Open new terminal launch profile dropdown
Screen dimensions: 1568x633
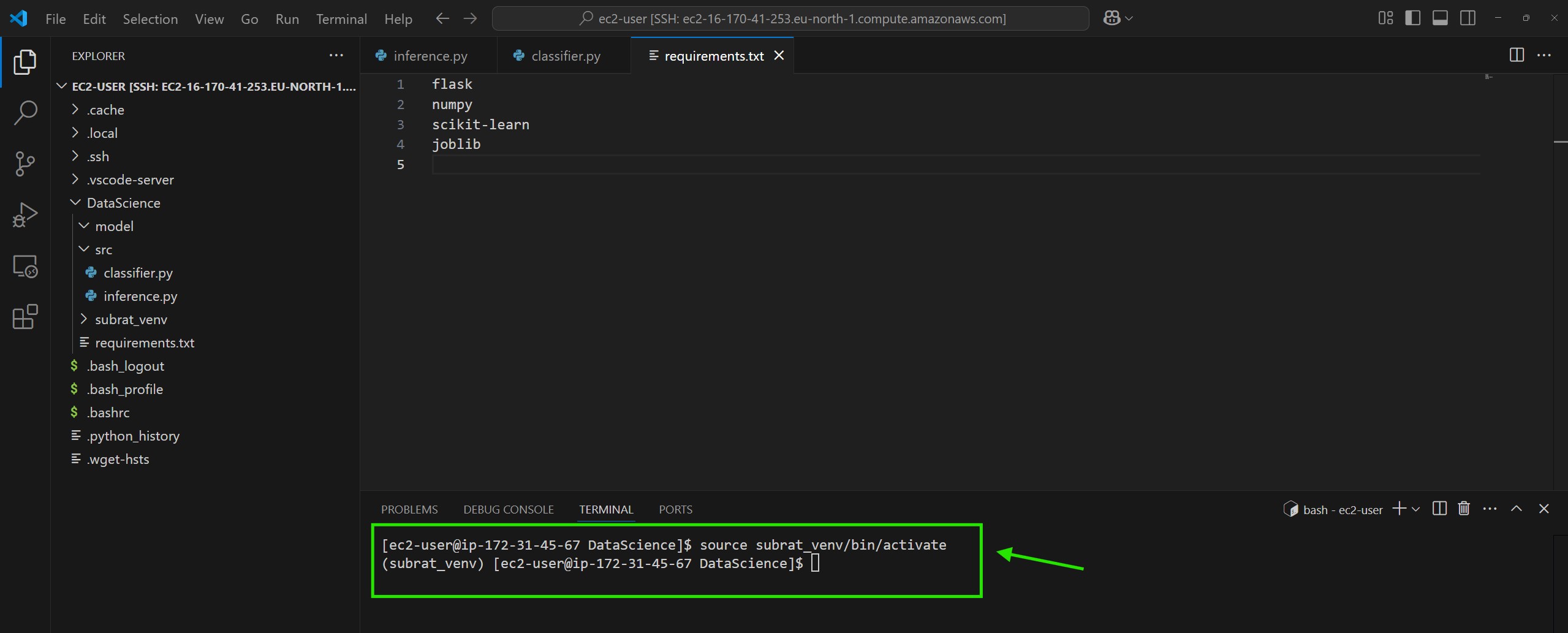click(1416, 509)
